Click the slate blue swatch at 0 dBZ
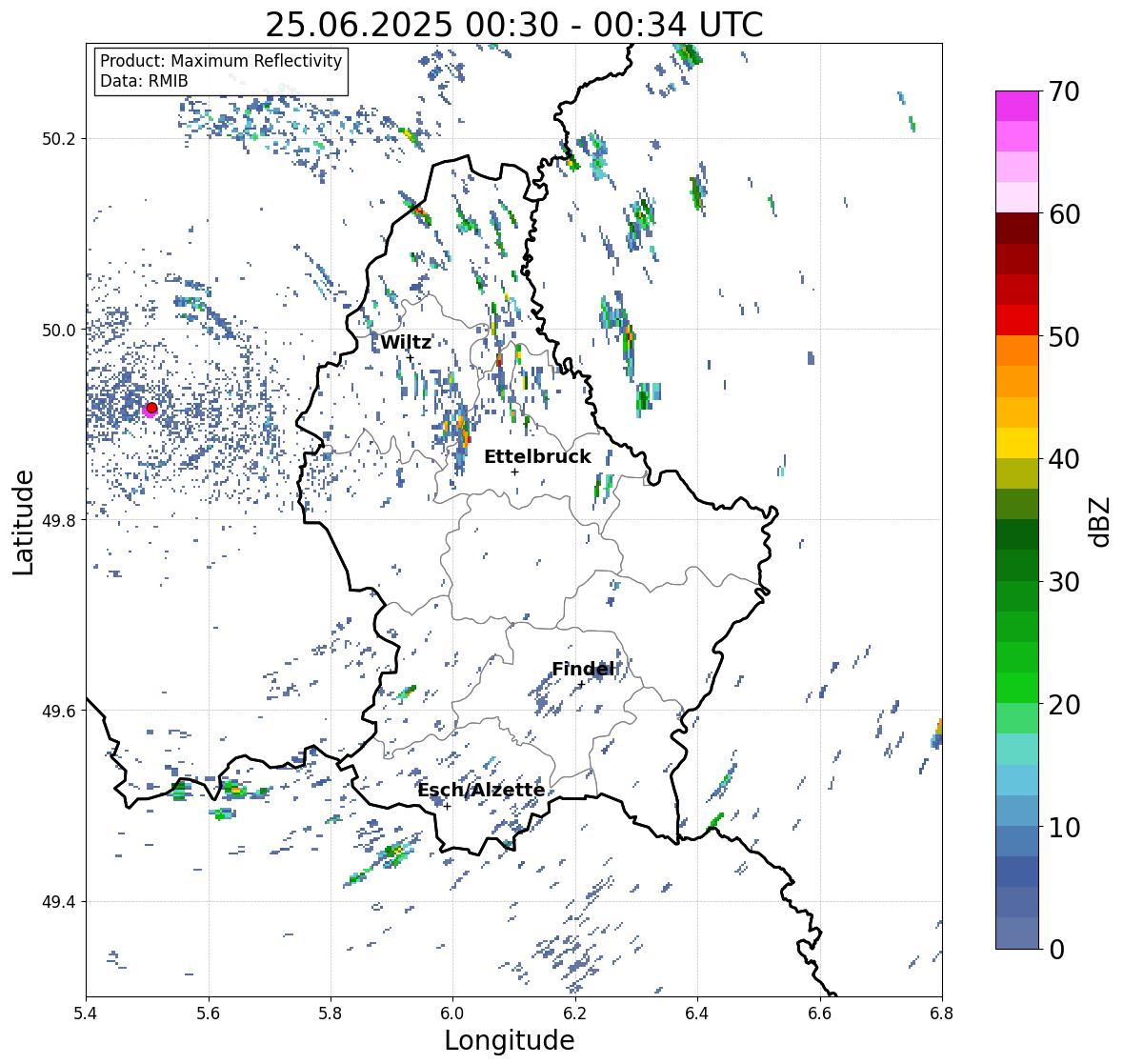 tap(1017, 934)
